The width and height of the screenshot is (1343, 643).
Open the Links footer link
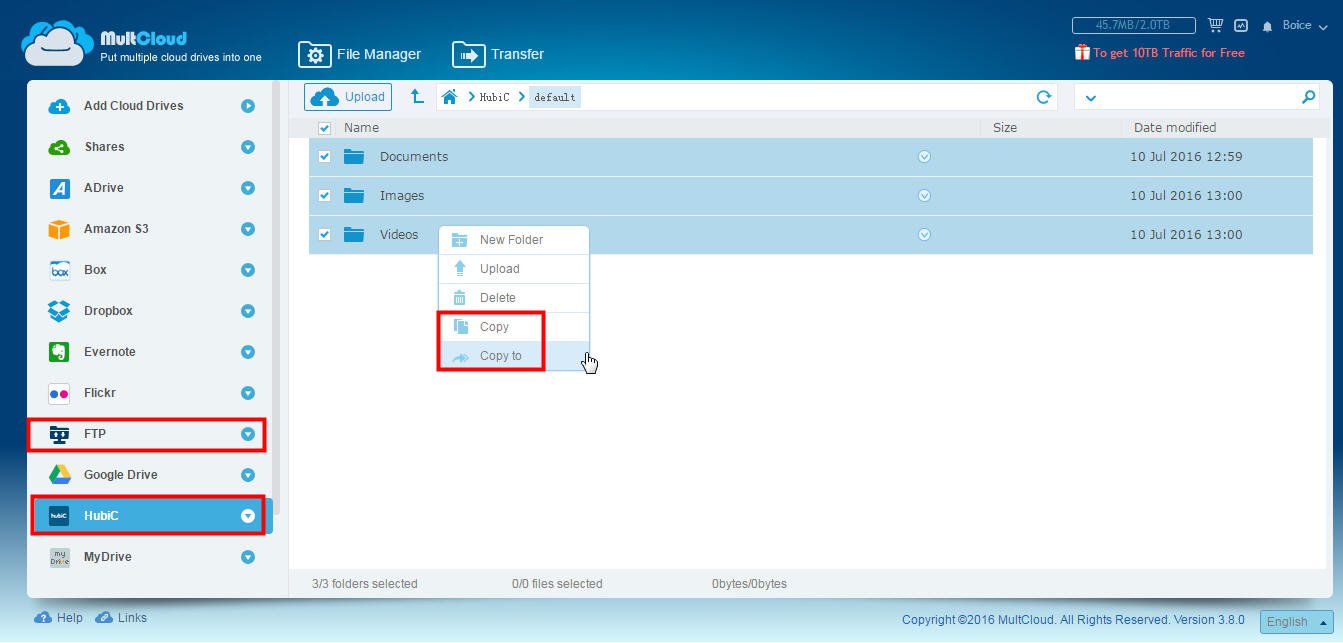click(121, 618)
